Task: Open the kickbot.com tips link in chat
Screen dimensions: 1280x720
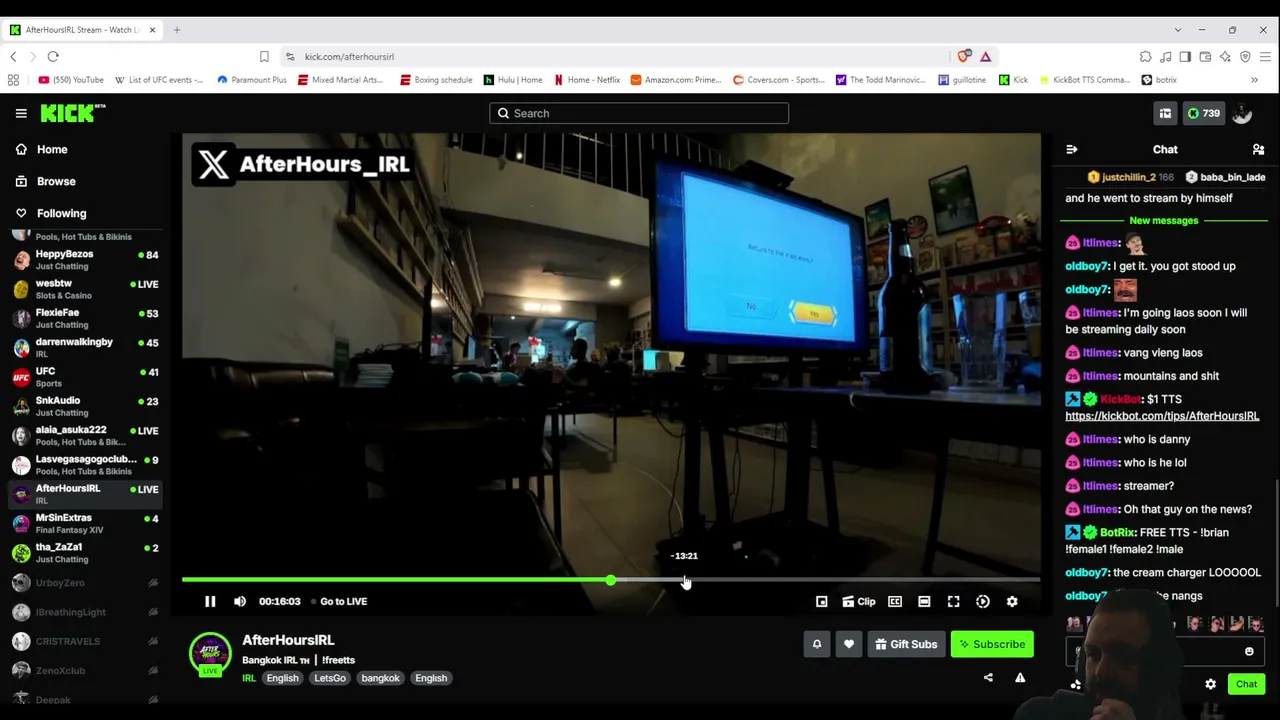Action: 1162,416
